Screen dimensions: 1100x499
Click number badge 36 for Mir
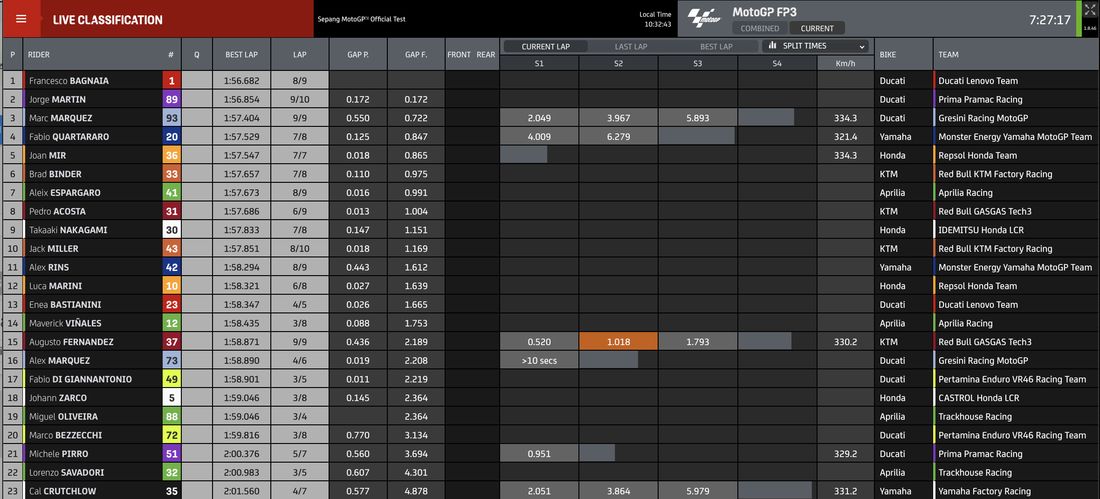coord(171,155)
